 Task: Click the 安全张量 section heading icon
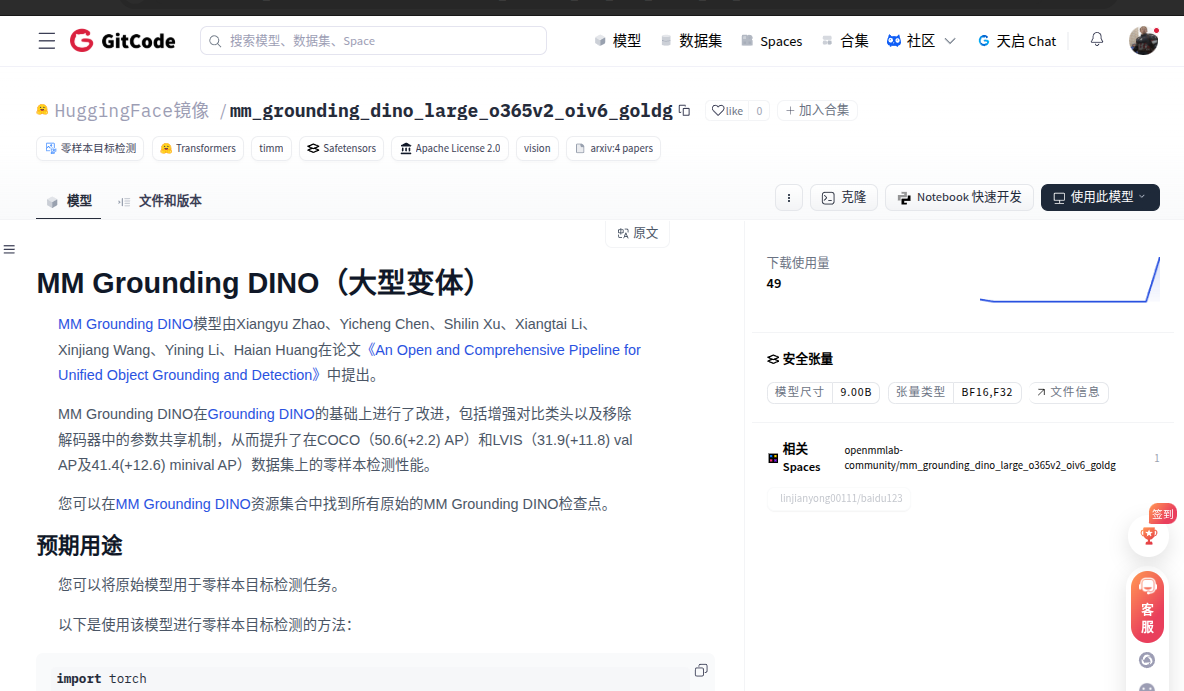772,359
